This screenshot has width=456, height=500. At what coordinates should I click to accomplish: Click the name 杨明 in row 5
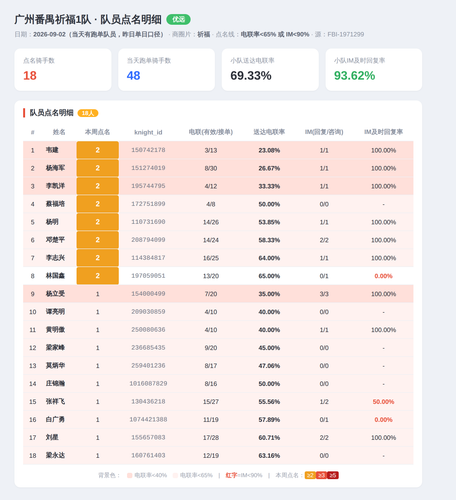point(52,222)
